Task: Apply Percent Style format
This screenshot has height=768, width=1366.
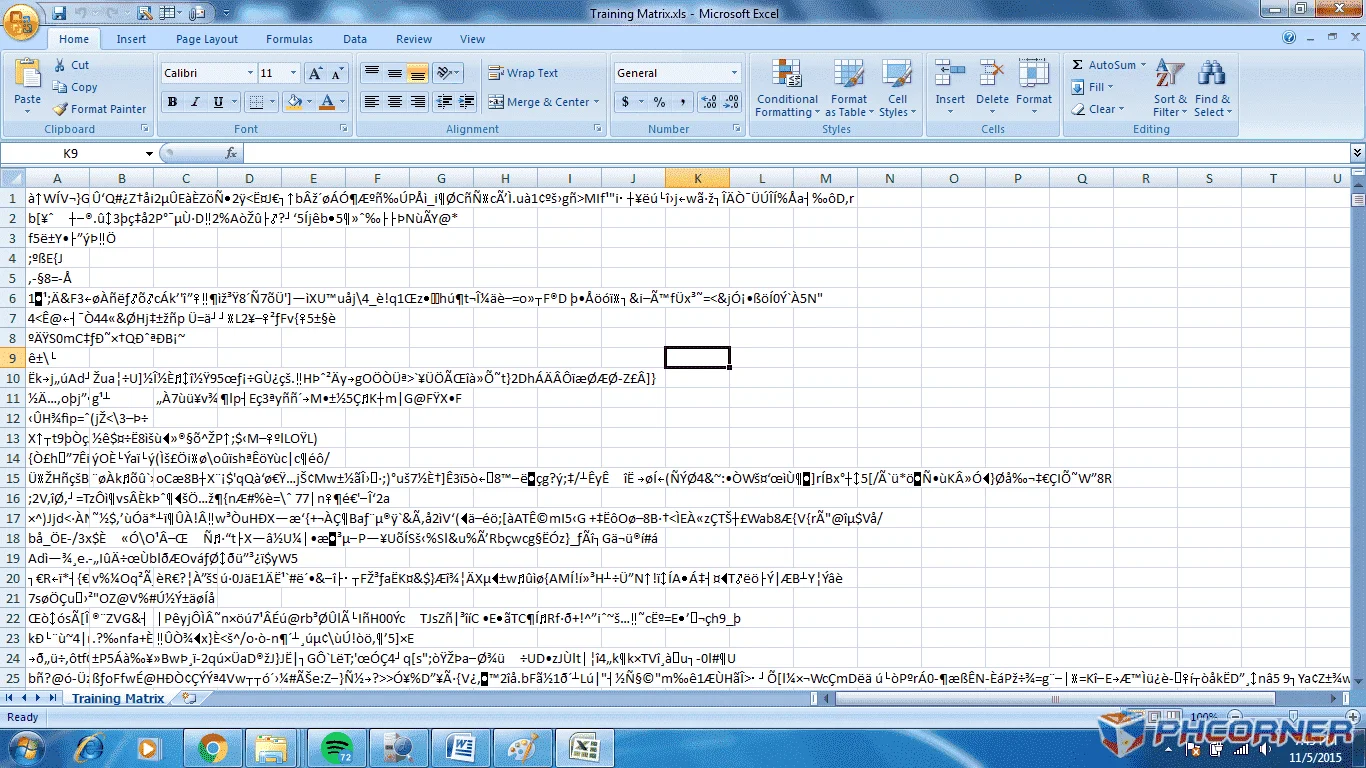Action: 659,102
